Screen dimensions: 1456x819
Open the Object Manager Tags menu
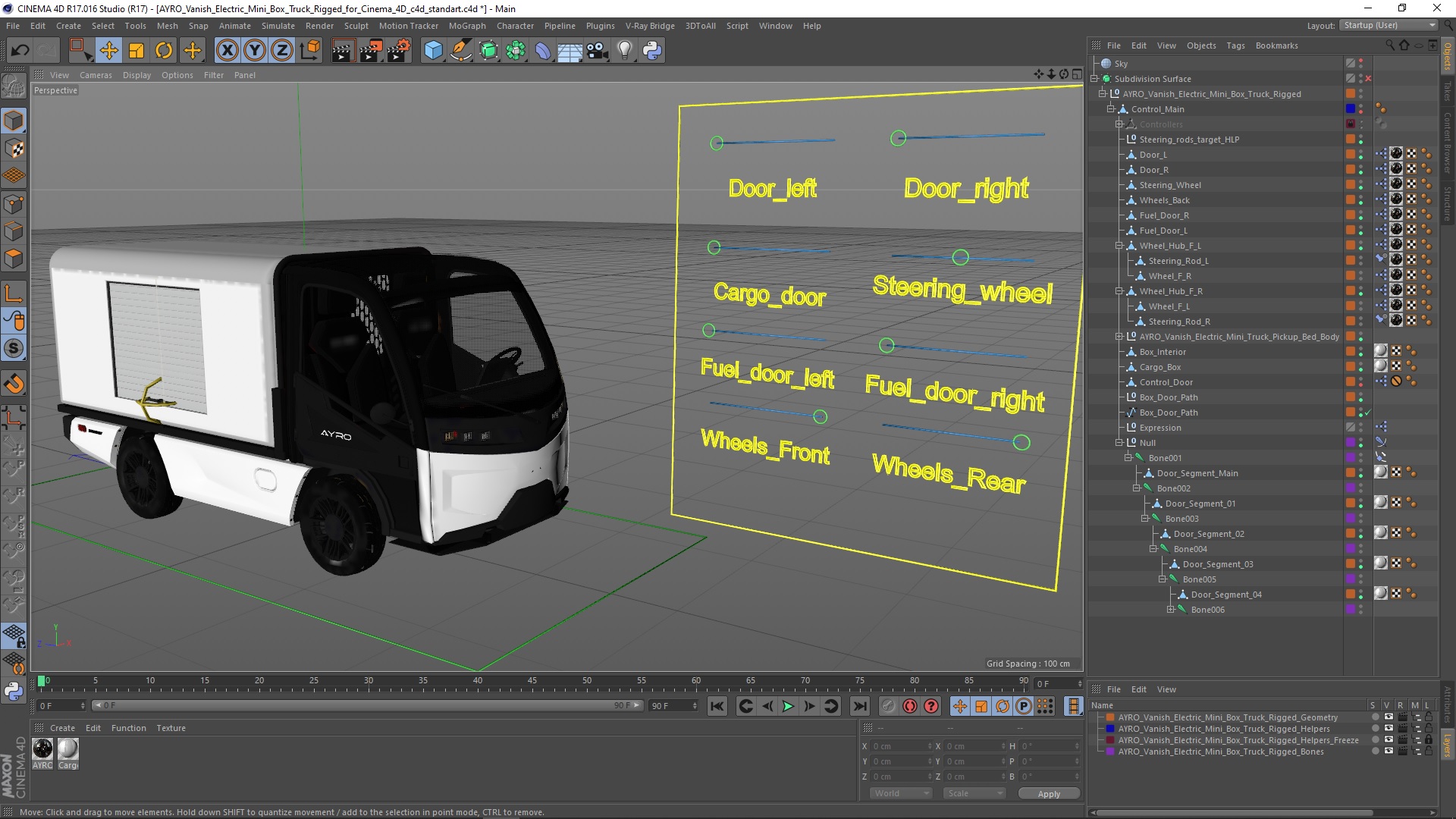coord(1235,45)
